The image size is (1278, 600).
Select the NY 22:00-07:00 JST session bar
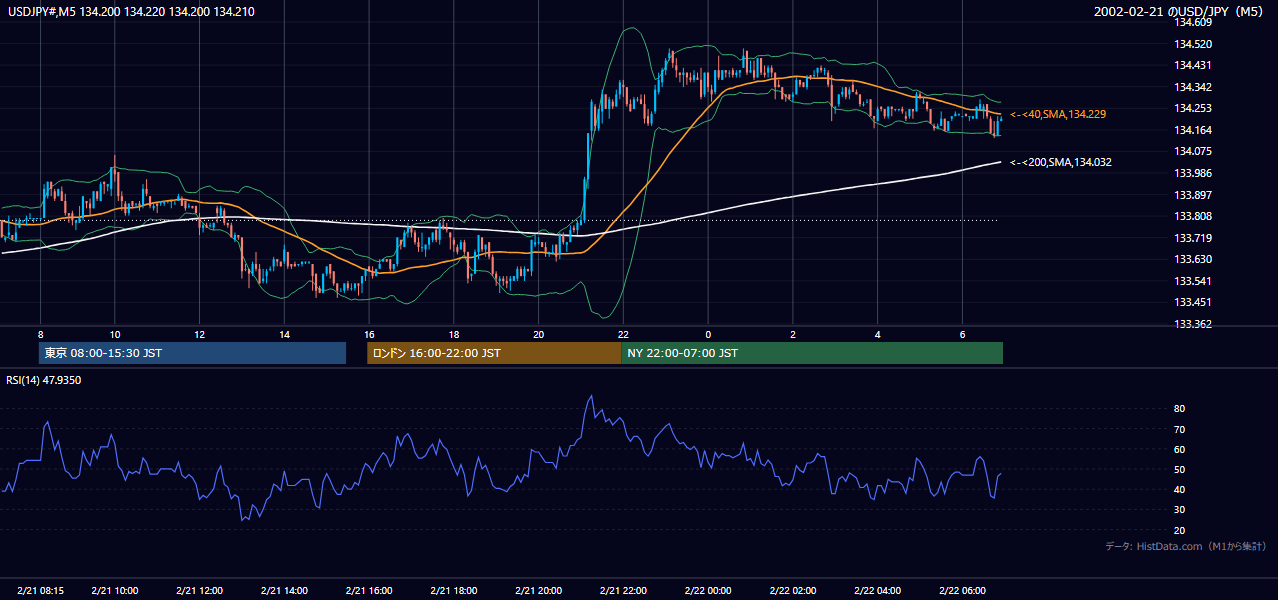tap(812, 353)
